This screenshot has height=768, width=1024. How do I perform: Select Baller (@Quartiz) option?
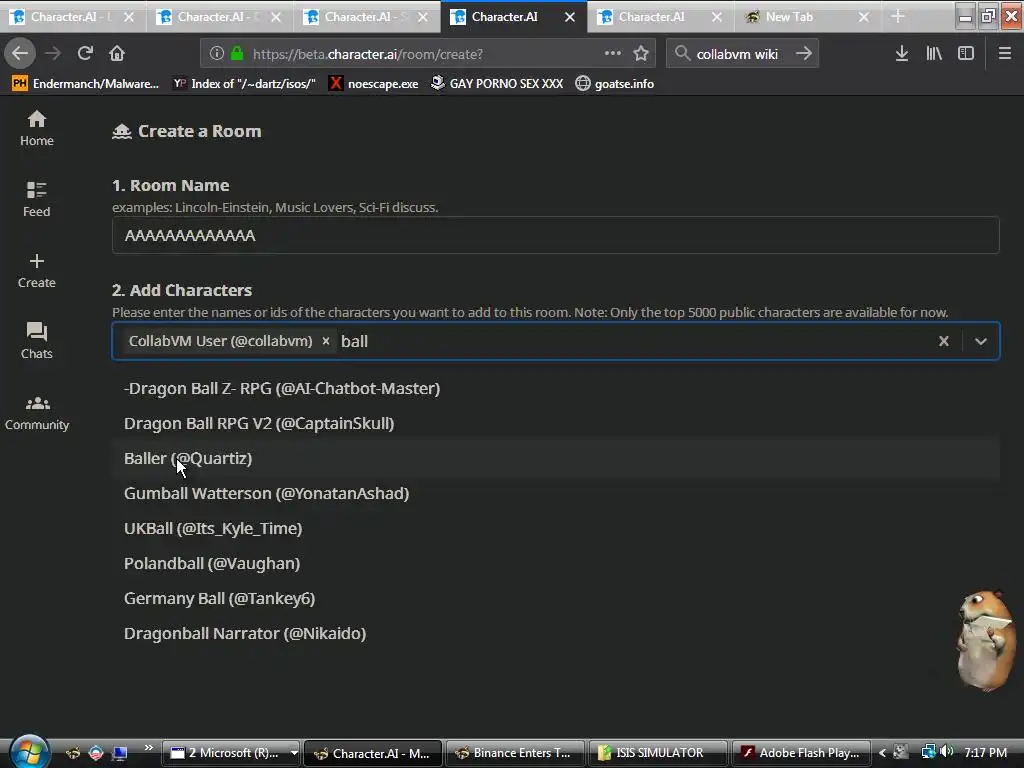click(x=555, y=458)
